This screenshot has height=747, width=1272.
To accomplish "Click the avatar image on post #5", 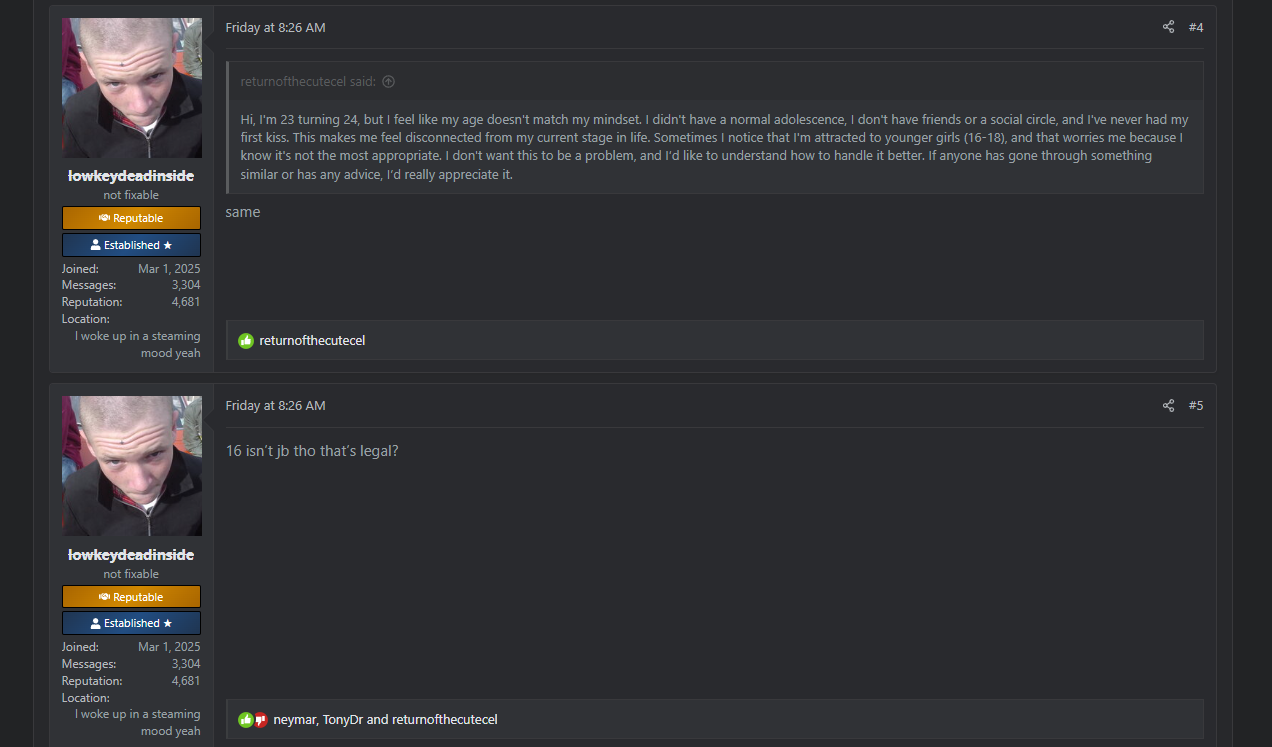I will click(x=132, y=466).
